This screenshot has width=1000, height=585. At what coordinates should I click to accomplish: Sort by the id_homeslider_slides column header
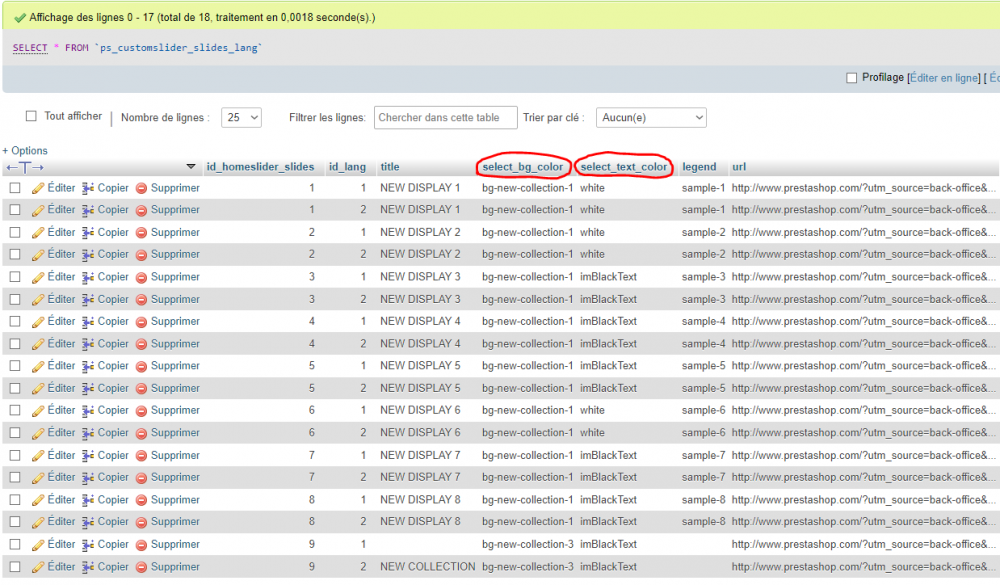(x=259, y=167)
